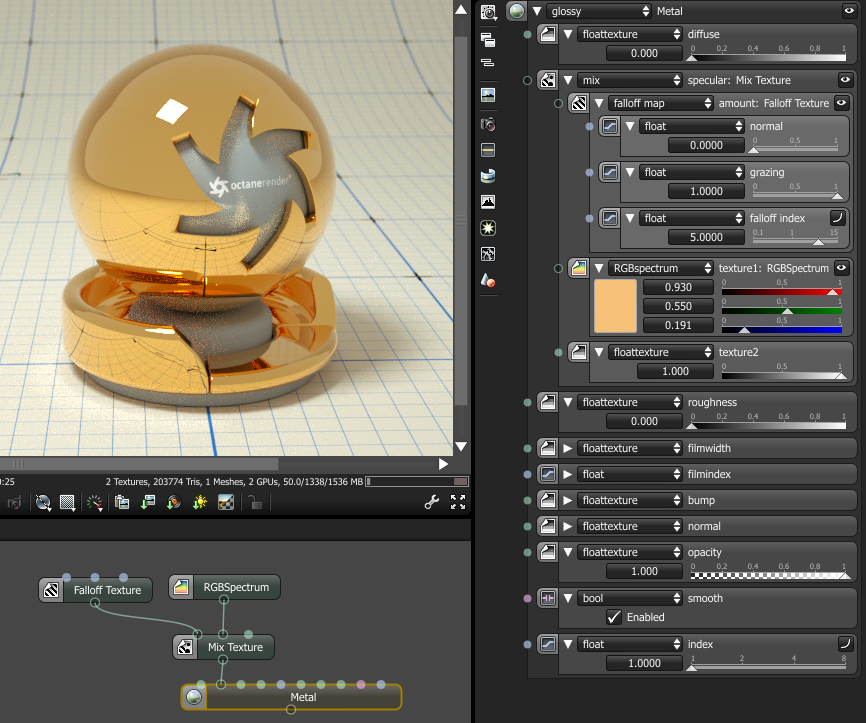The image size is (866, 723).
Task: Click the disc with green arrow icon
Action: point(173,502)
